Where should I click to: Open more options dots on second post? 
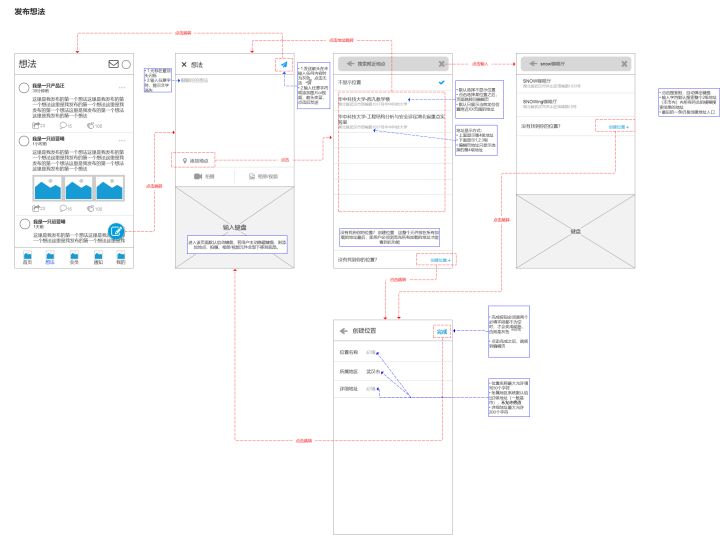click(121, 140)
